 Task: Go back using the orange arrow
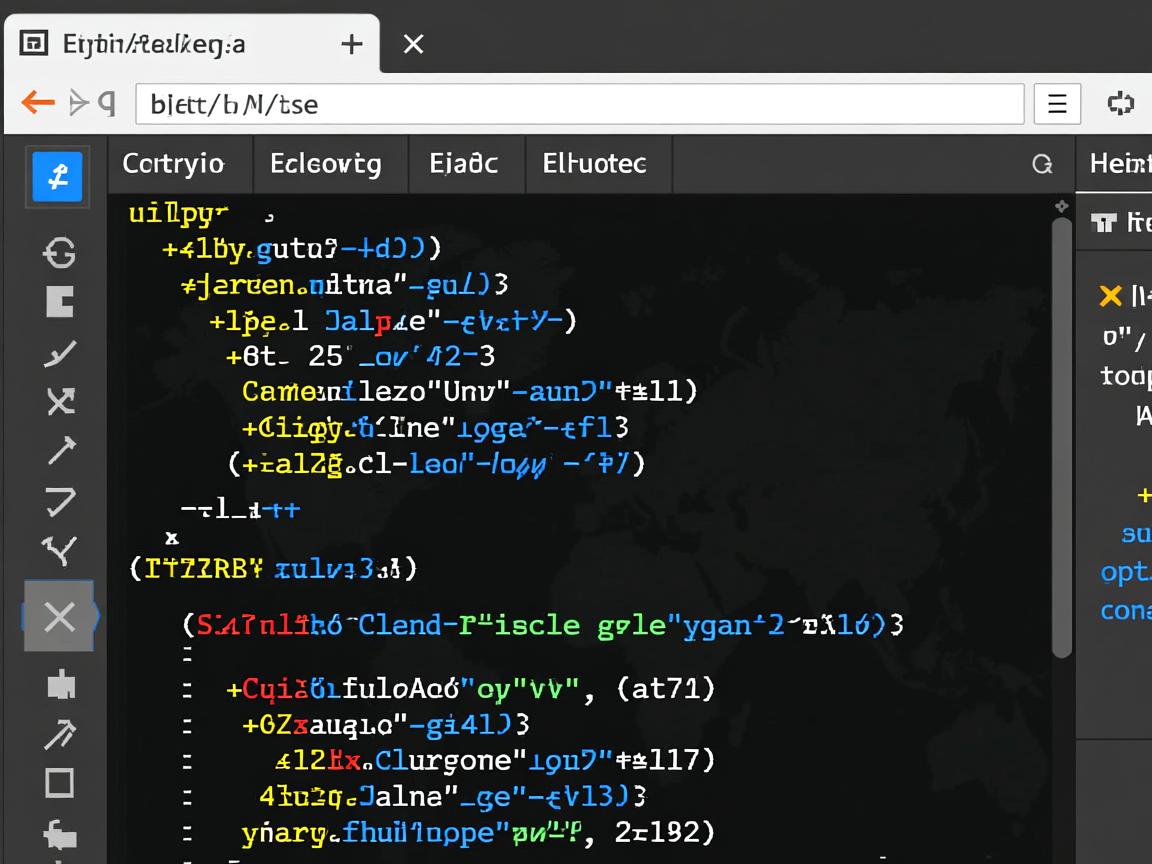(x=38, y=102)
